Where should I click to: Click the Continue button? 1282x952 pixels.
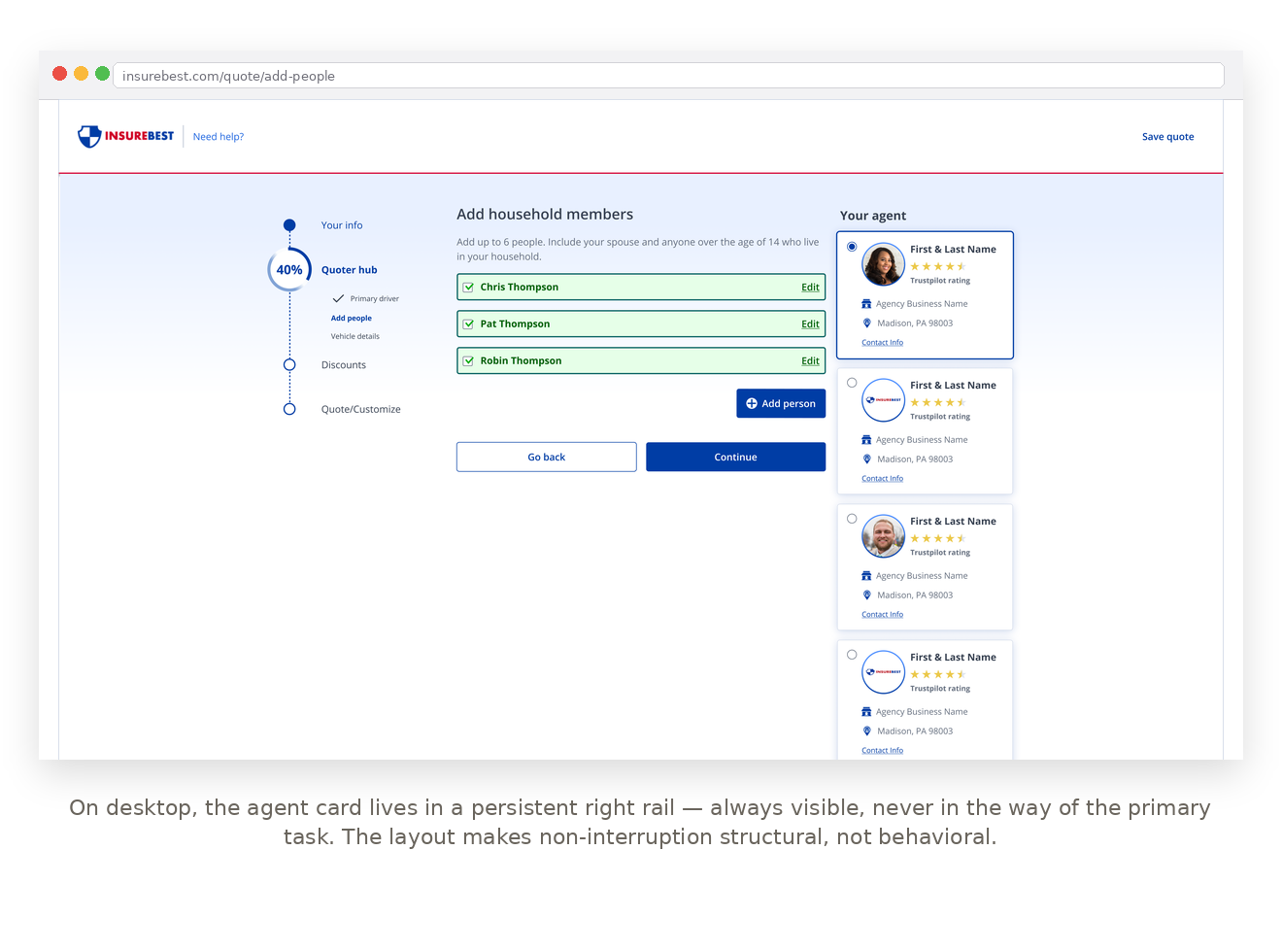click(735, 458)
